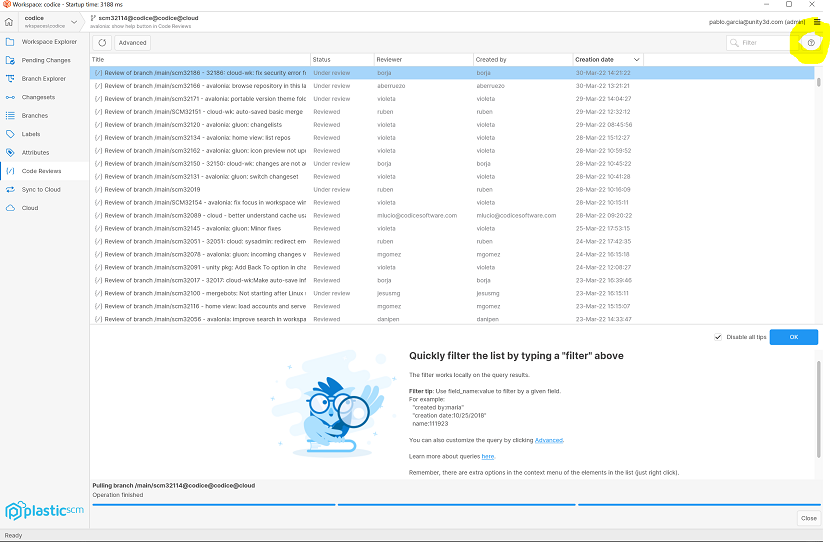The width and height of the screenshot is (830, 542).
Task: Select review of branch scm32051 row
Action: 452,241
